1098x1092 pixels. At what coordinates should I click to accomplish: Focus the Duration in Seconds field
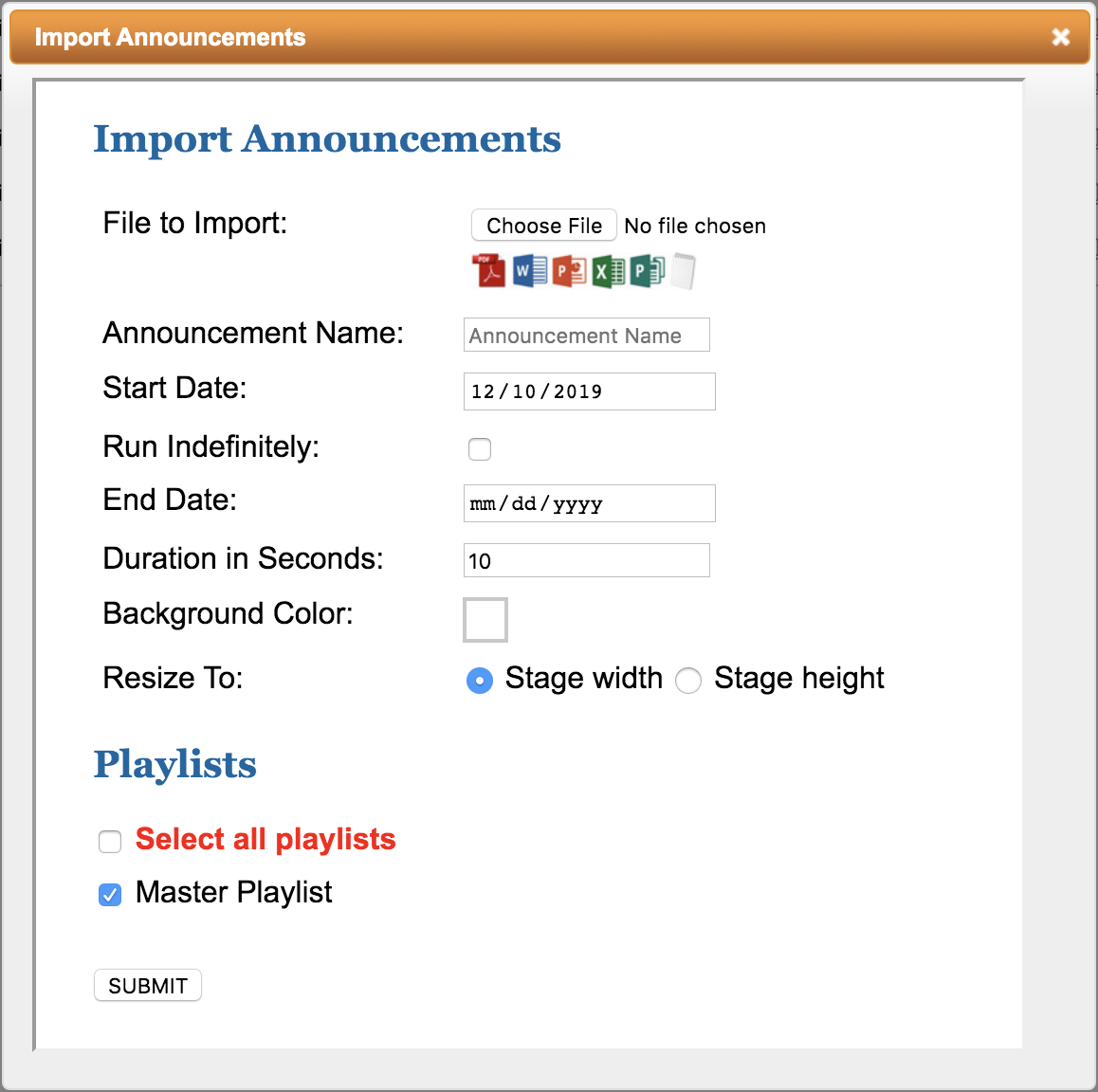pos(586,560)
